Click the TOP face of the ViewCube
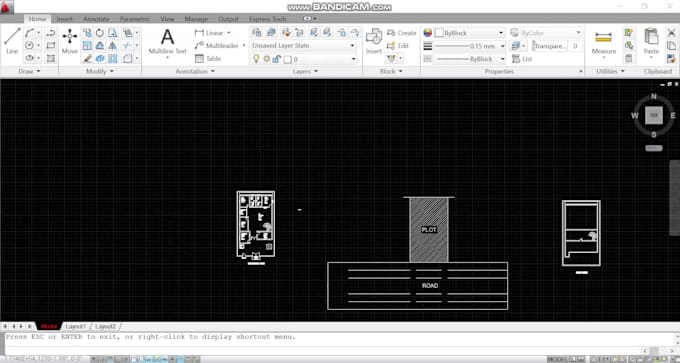Screen dimensions: 680x363 coord(654,115)
